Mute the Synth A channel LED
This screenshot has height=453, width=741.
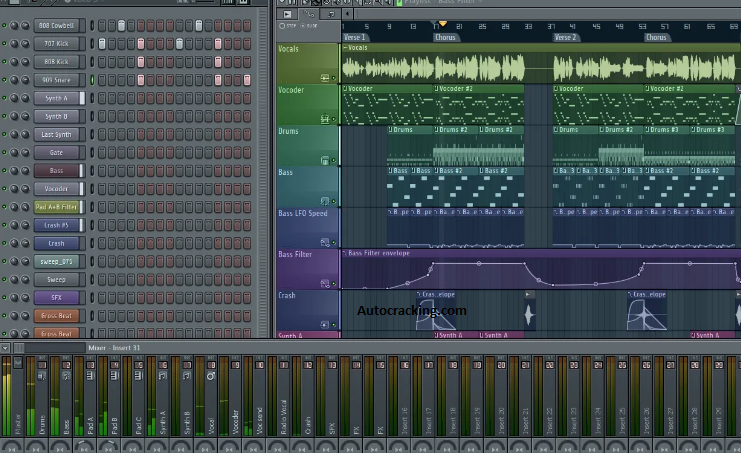pos(4,98)
